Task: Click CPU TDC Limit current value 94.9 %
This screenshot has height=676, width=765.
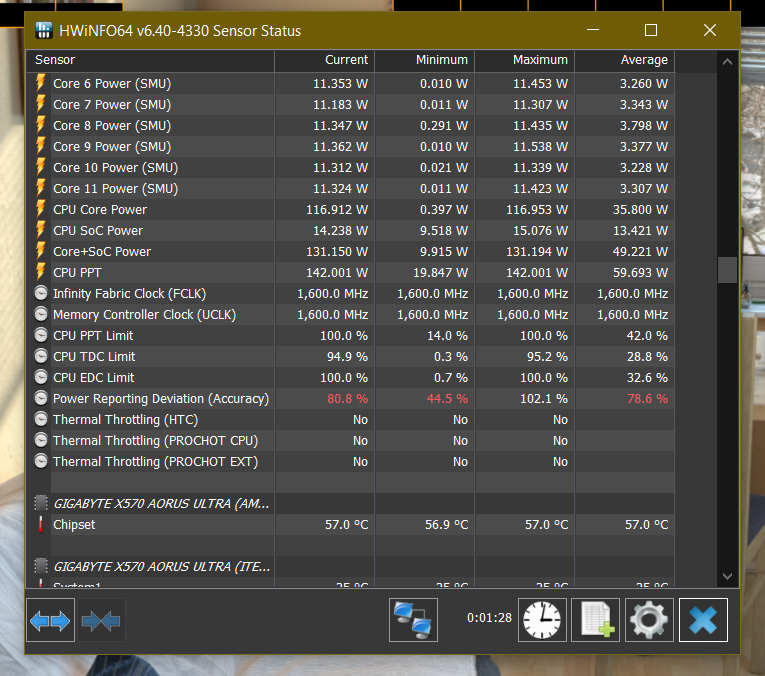Action: pos(347,356)
